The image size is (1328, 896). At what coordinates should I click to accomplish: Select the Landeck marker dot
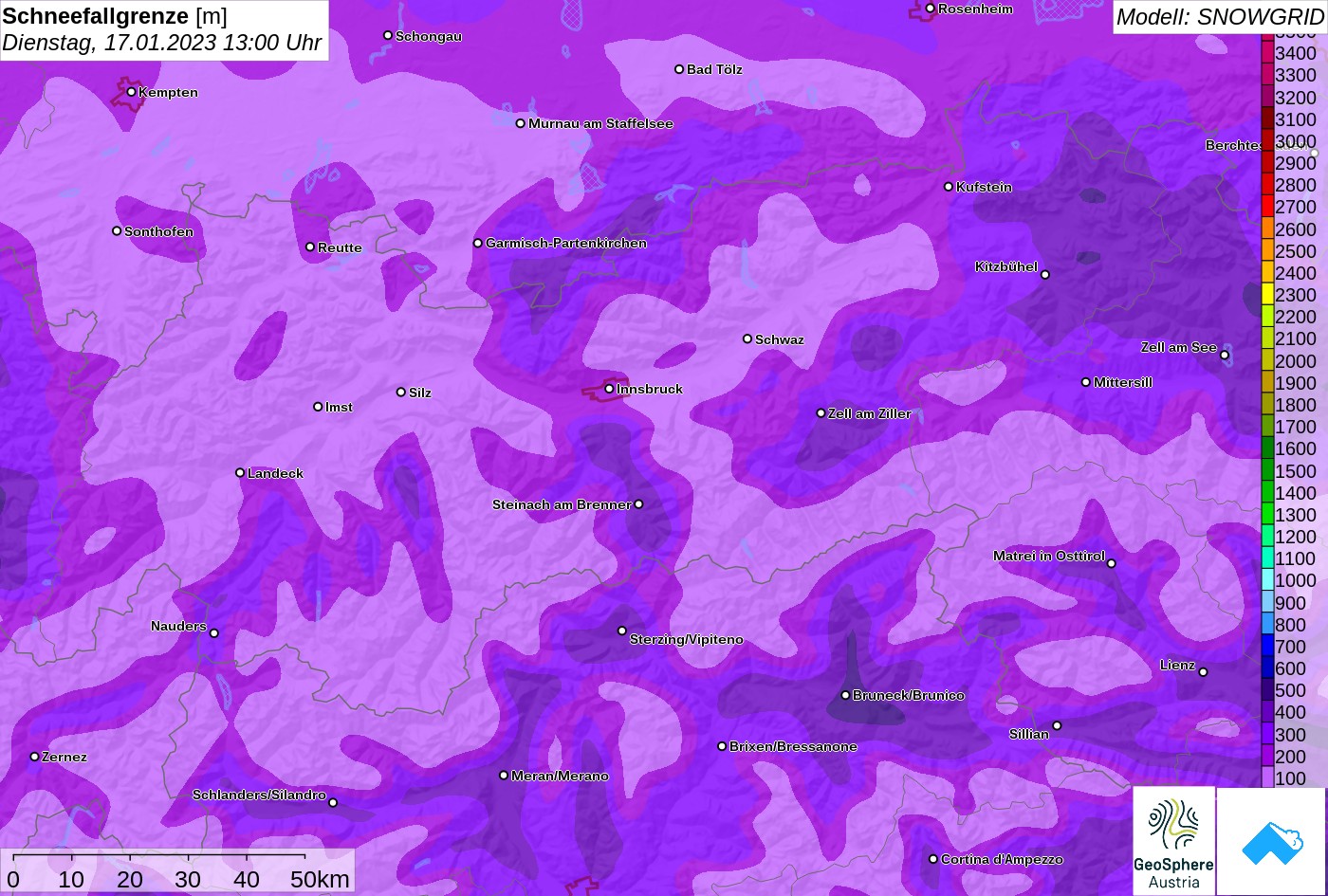(240, 473)
